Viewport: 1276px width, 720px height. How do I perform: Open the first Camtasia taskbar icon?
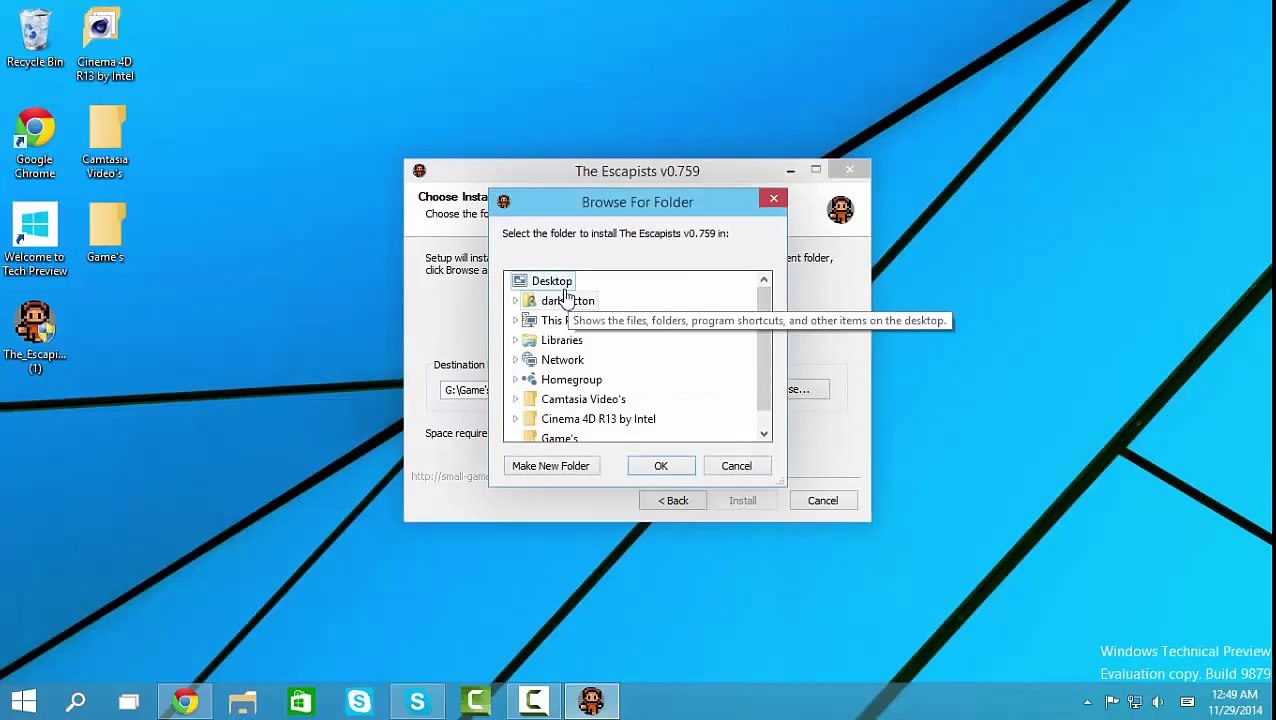[x=475, y=702]
